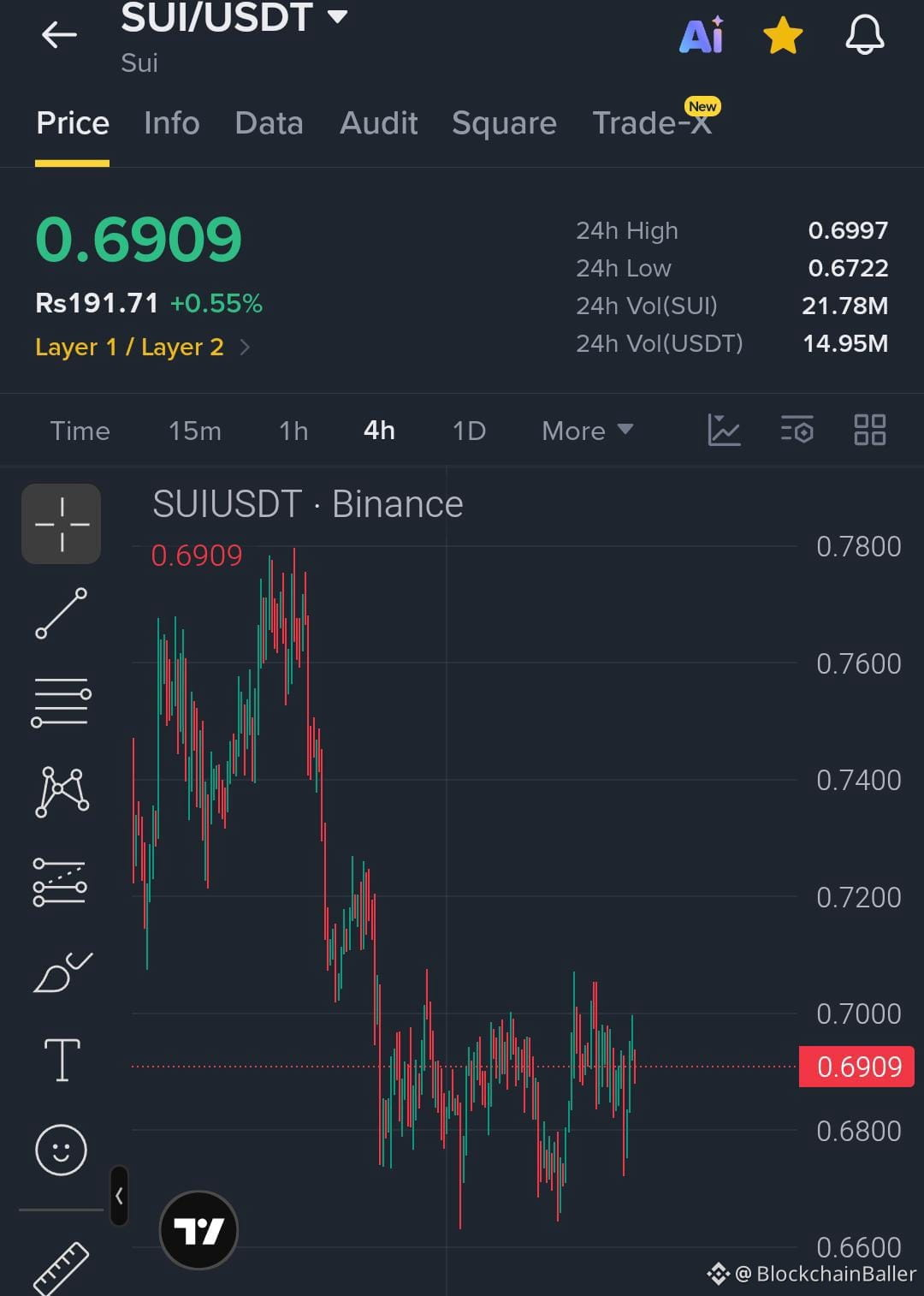
Task: Open the AI assistant icon
Action: [x=702, y=35]
